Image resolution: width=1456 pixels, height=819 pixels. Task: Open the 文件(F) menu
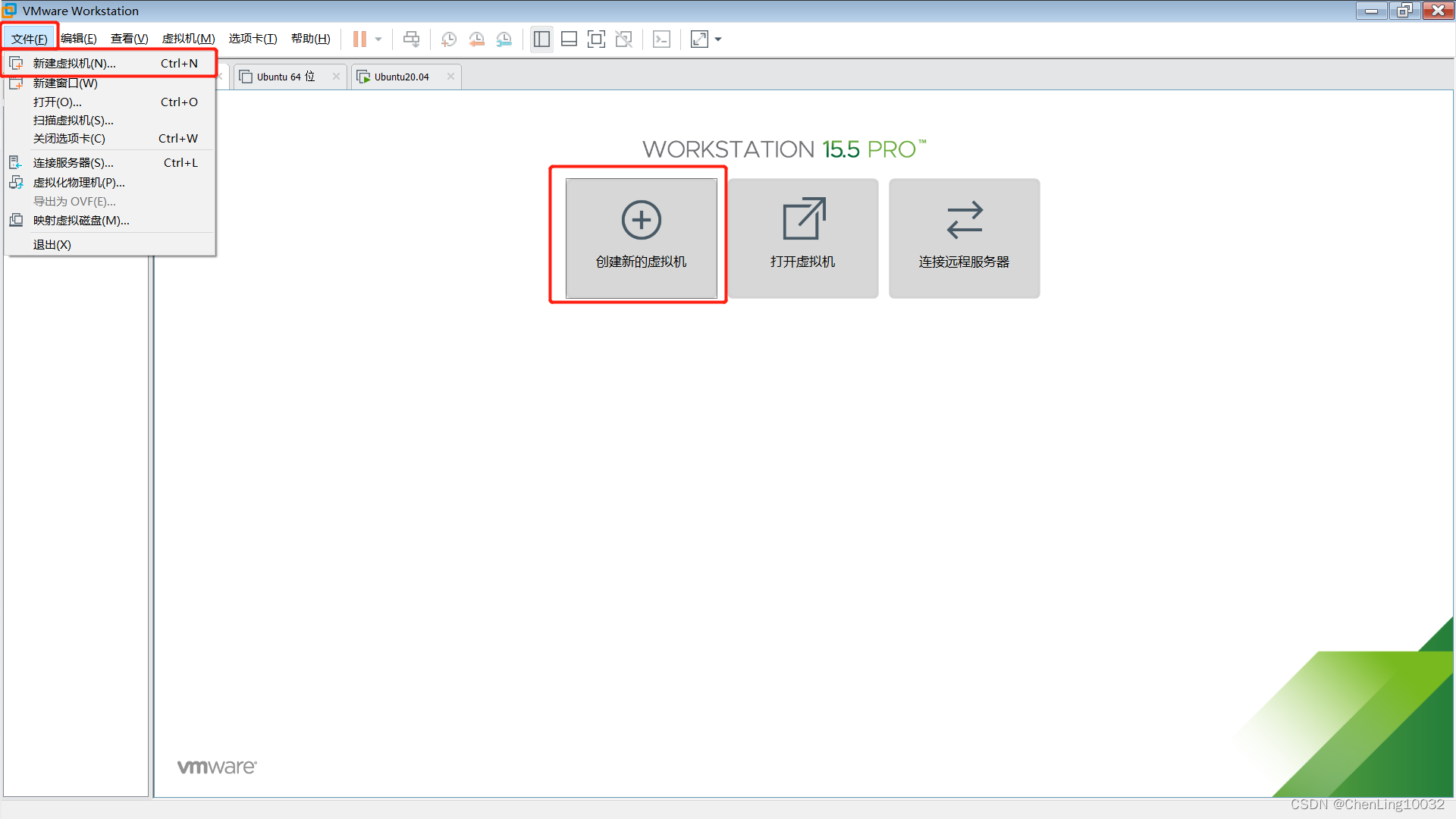(x=30, y=39)
